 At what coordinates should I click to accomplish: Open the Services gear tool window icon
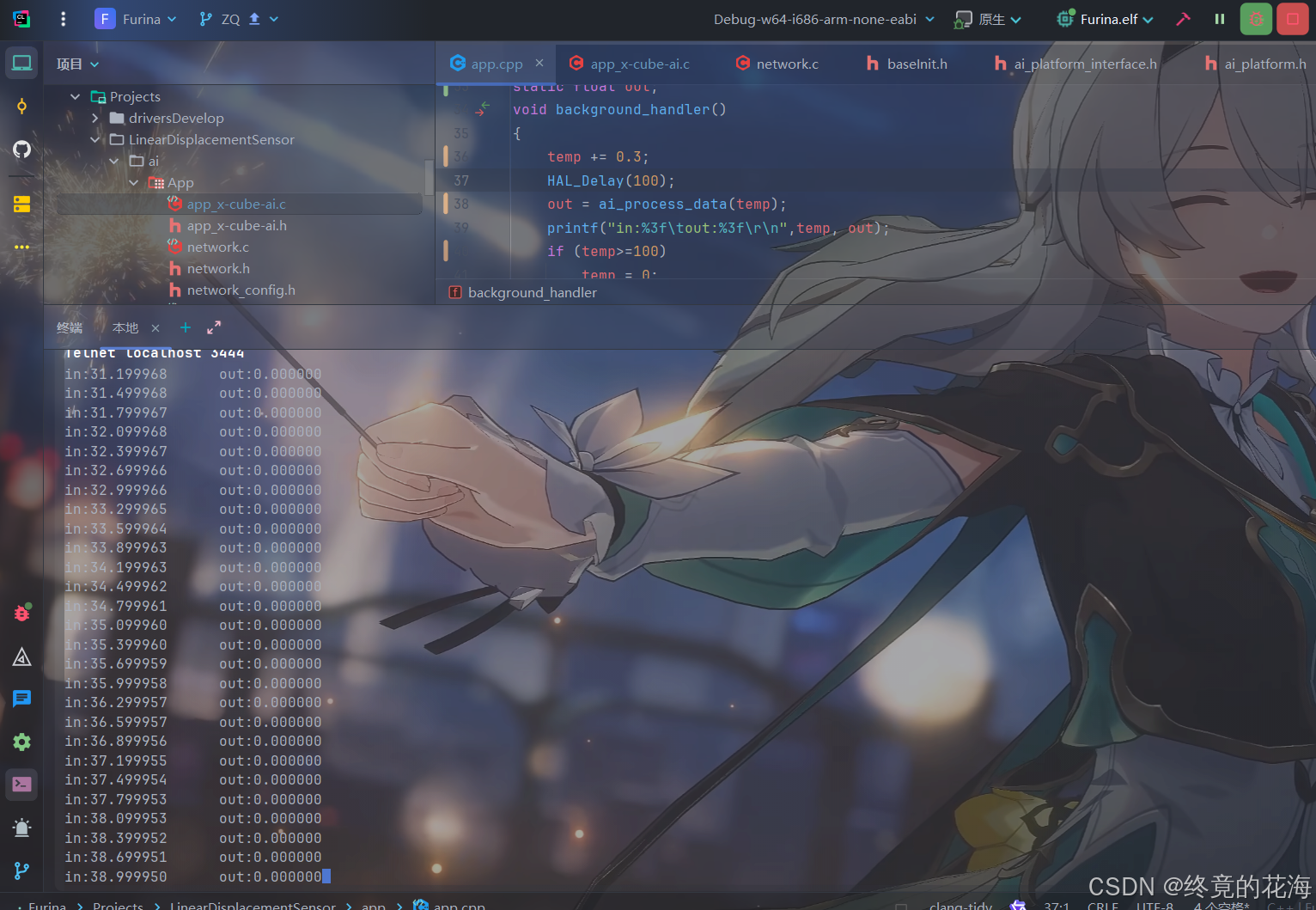[x=21, y=742]
